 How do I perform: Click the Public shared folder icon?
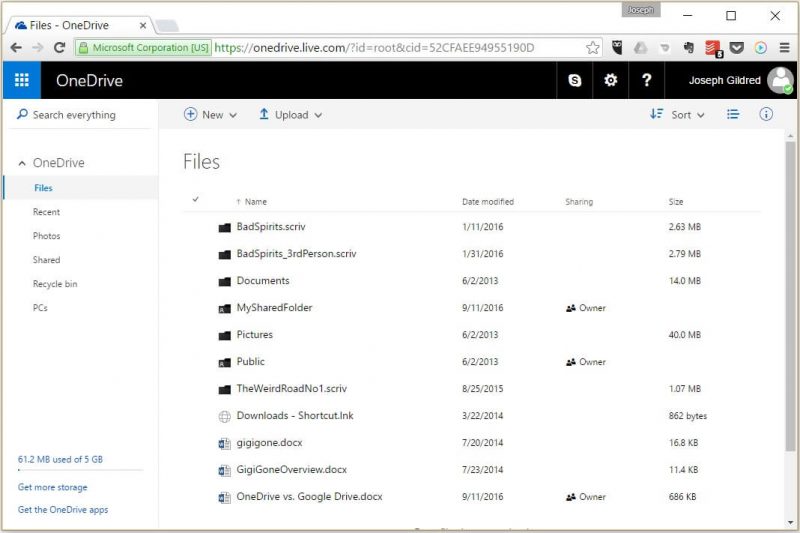(224, 363)
